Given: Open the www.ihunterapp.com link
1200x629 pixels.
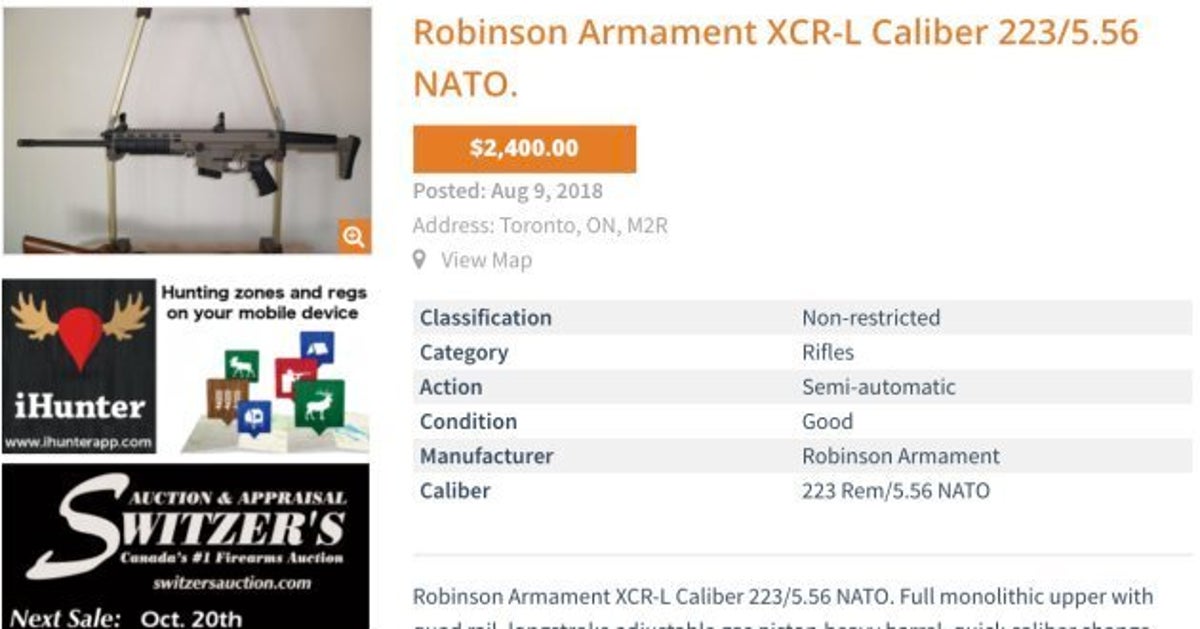Looking at the screenshot, I should pos(78,441).
